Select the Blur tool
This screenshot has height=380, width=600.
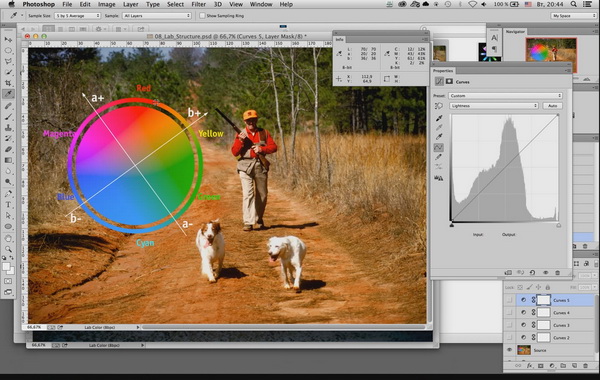pyautogui.click(x=8, y=171)
